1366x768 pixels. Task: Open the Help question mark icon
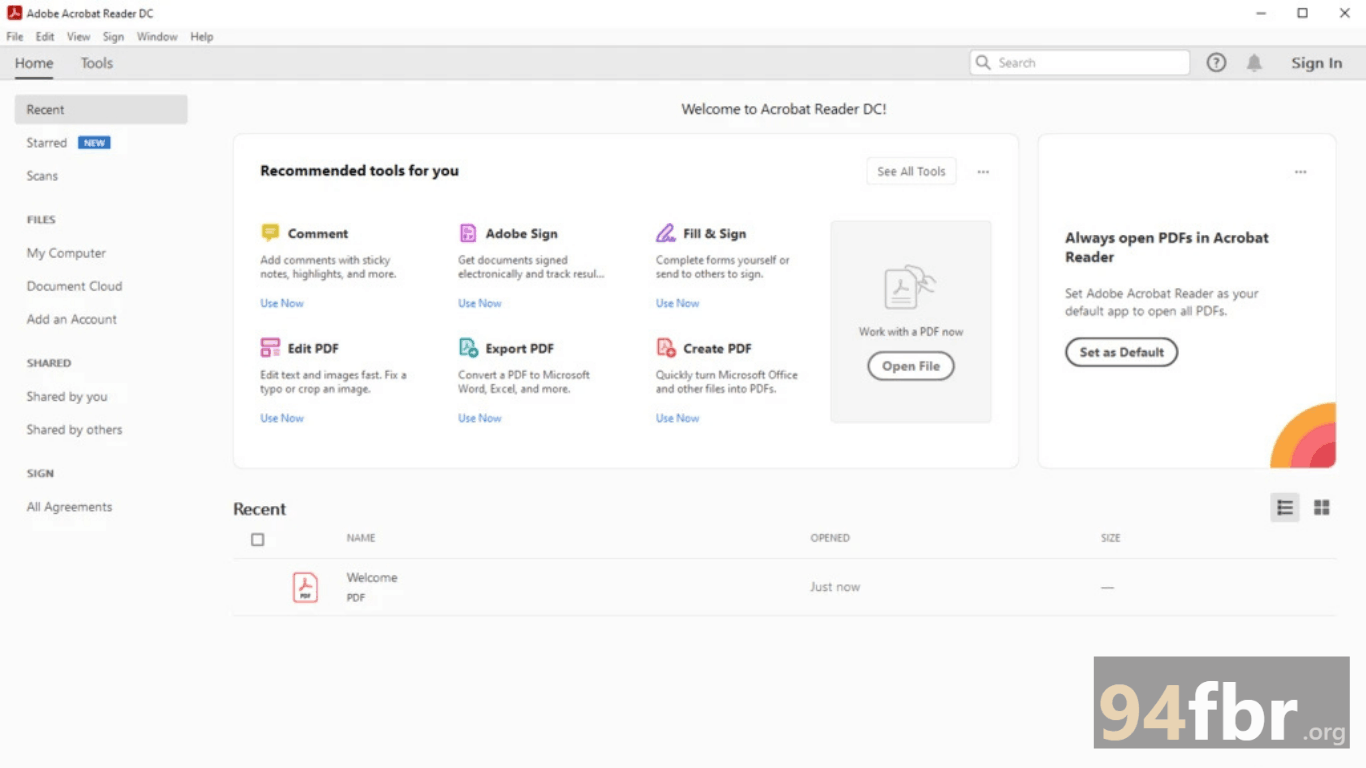[x=1216, y=63]
